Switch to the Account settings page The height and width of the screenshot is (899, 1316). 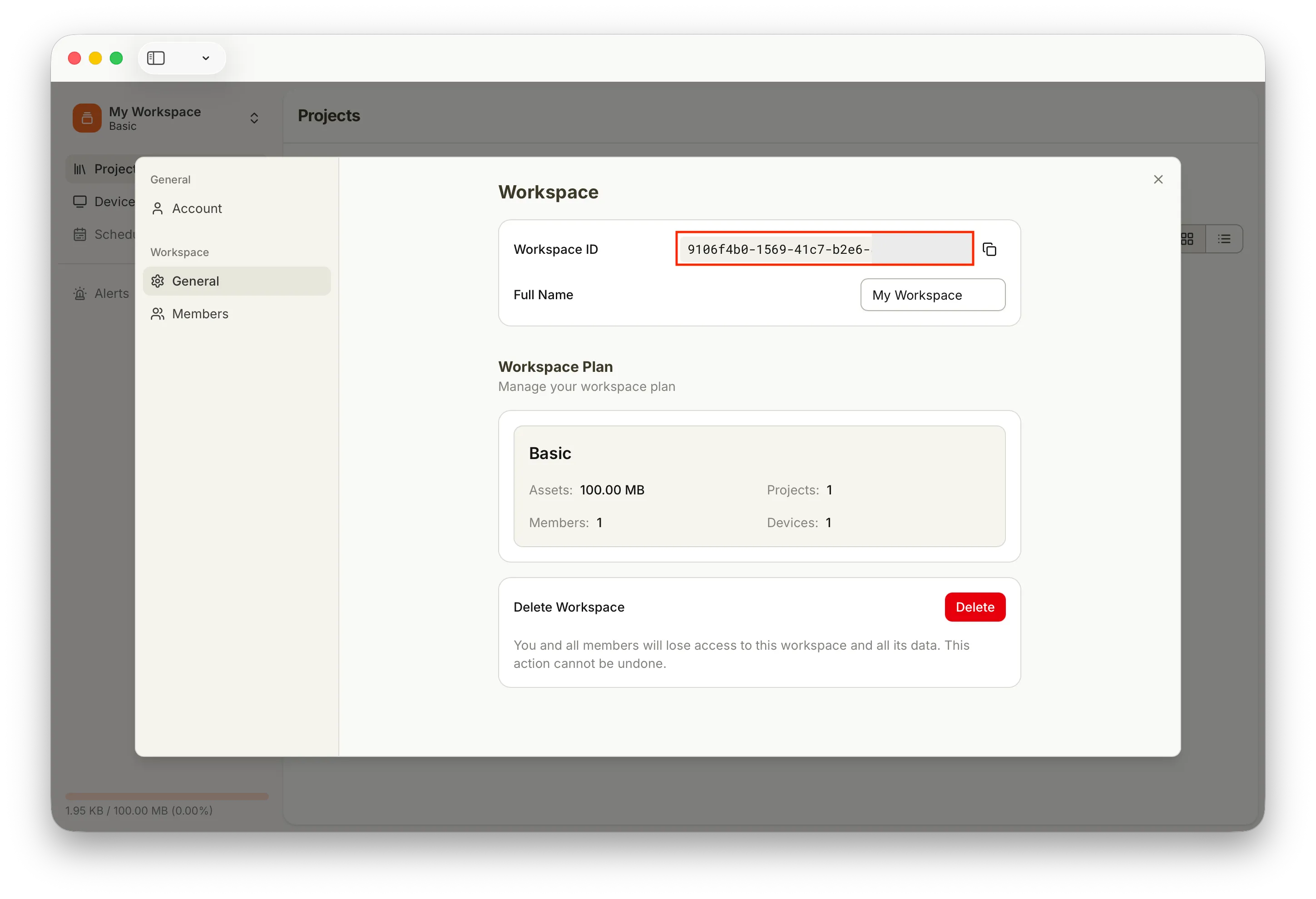pos(197,208)
